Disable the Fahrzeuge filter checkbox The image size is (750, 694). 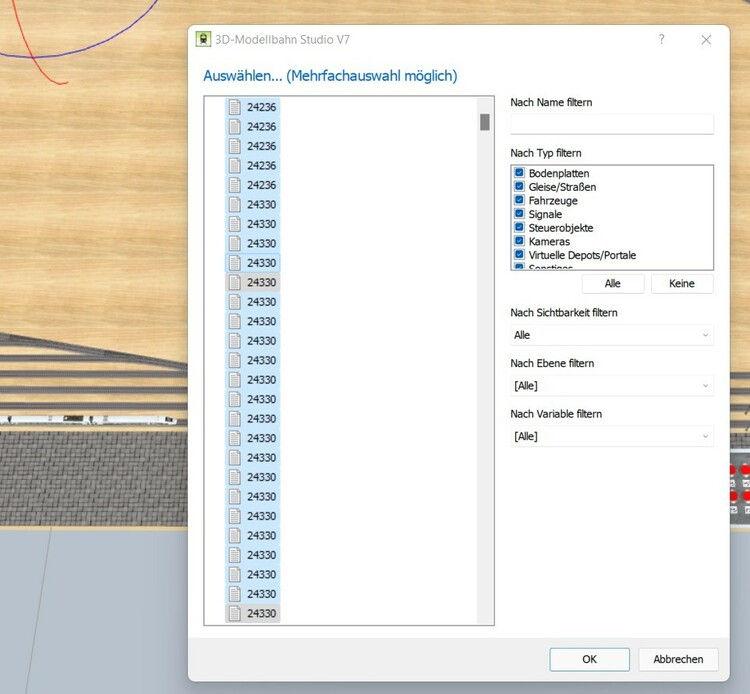(x=520, y=201)
